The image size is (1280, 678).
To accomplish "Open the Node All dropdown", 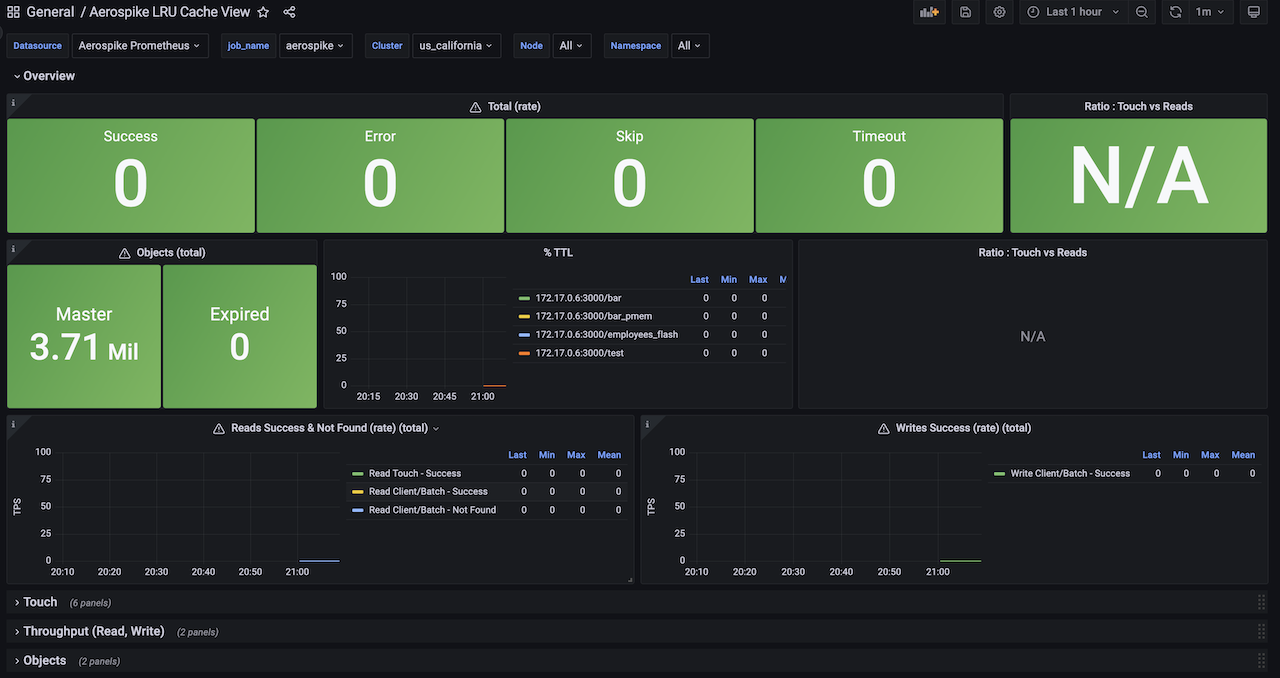I will 571,46.
